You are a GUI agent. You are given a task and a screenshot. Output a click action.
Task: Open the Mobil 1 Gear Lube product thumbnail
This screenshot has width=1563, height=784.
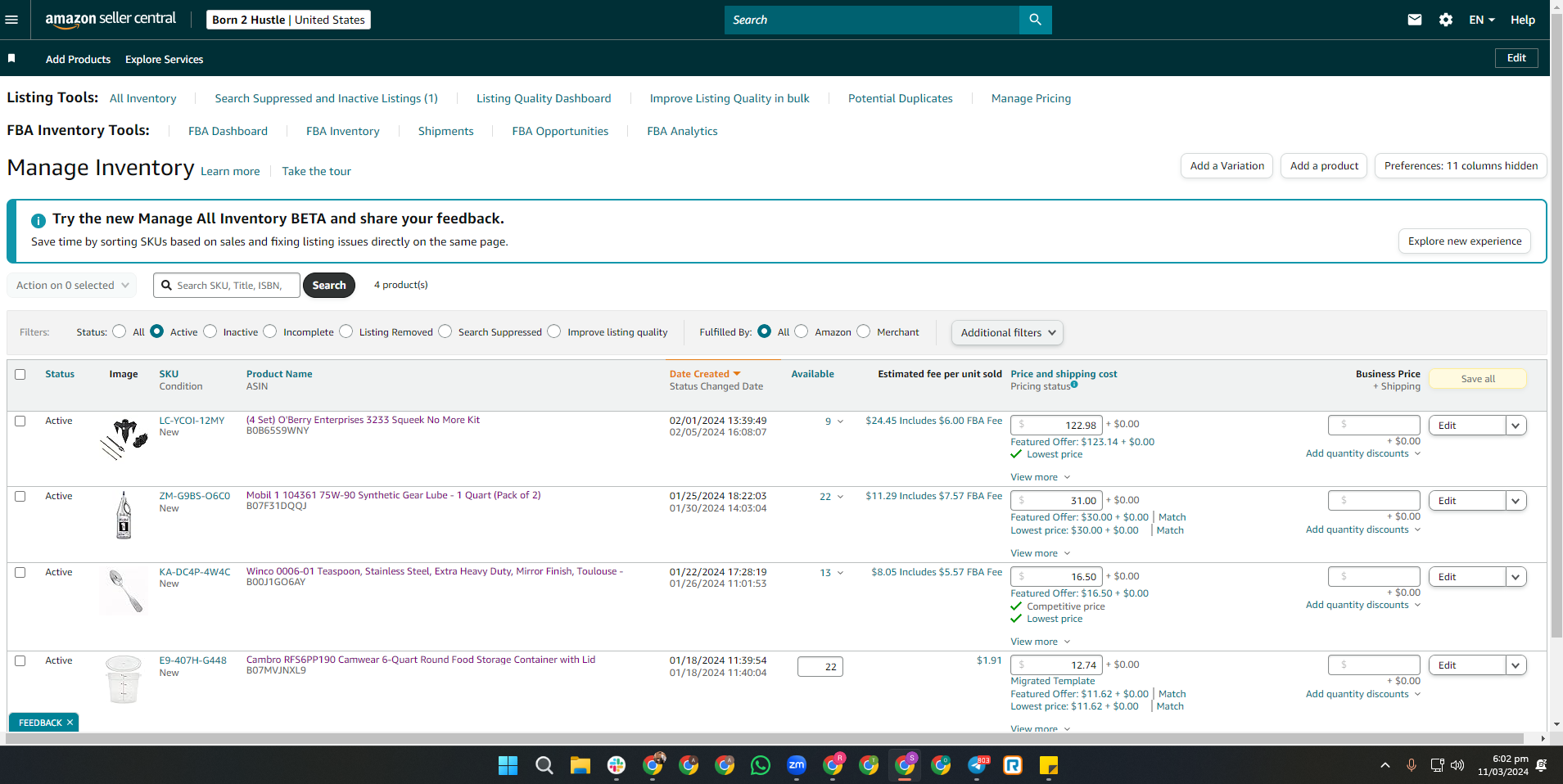click(x=124, y=515)
